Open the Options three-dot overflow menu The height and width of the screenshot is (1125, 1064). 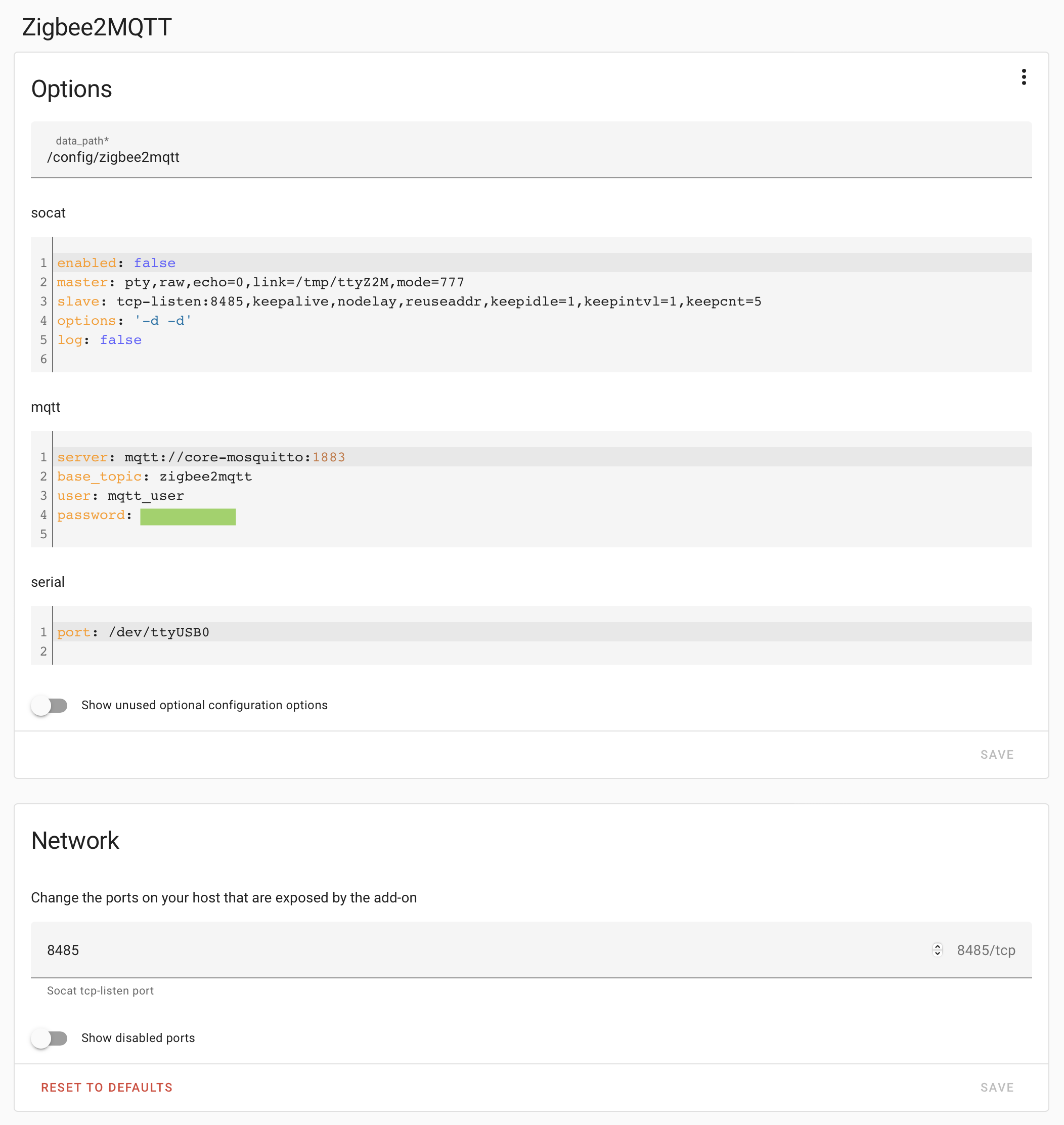coord(1023,77)
